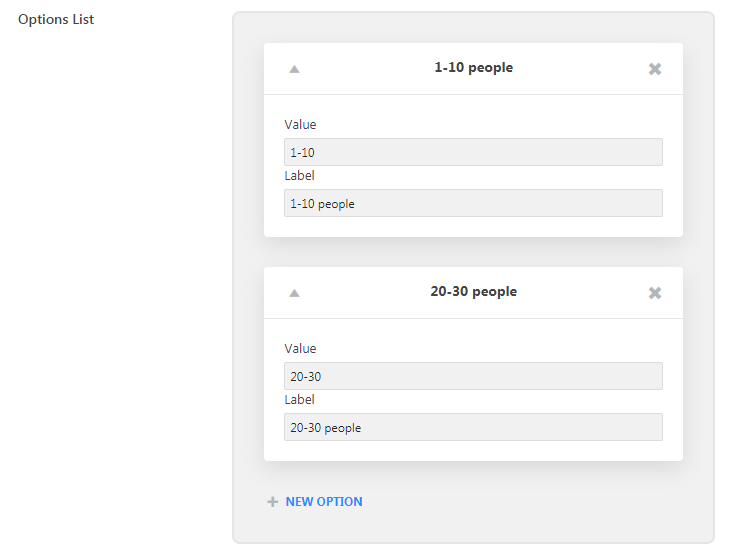Click the Options List heading
Viewport: 736px width, 553px height.
(56, 19)
